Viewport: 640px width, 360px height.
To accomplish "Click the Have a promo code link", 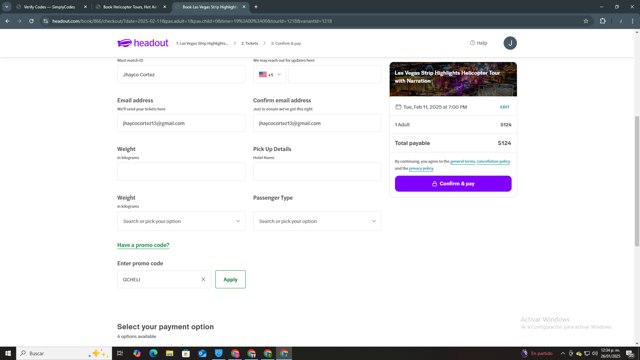I will pos(143,245).
